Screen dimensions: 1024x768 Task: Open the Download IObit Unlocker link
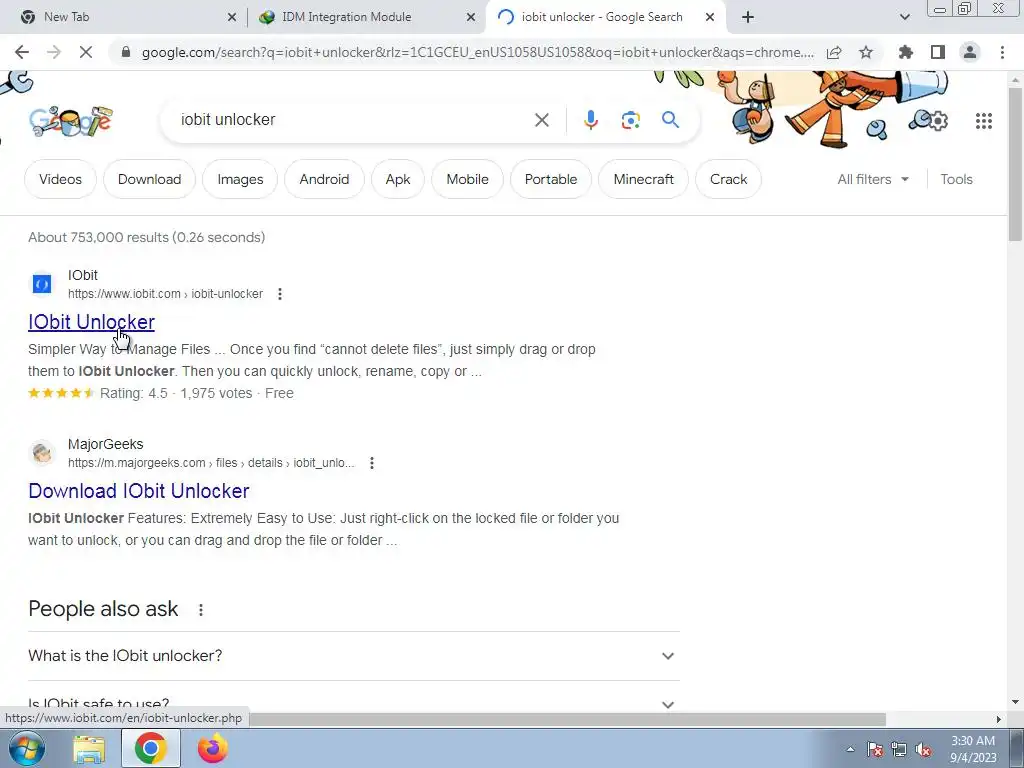pos(138,491)
